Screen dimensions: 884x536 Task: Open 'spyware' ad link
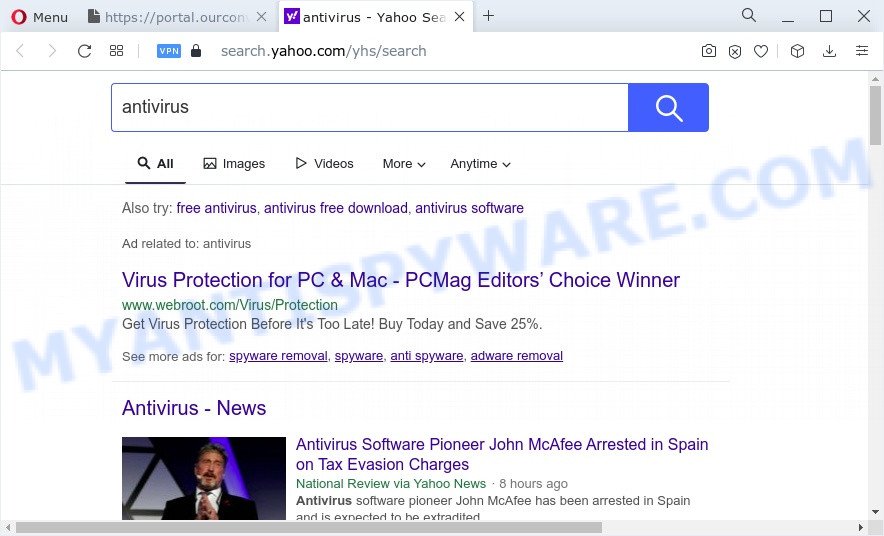(x=359, y=356)
